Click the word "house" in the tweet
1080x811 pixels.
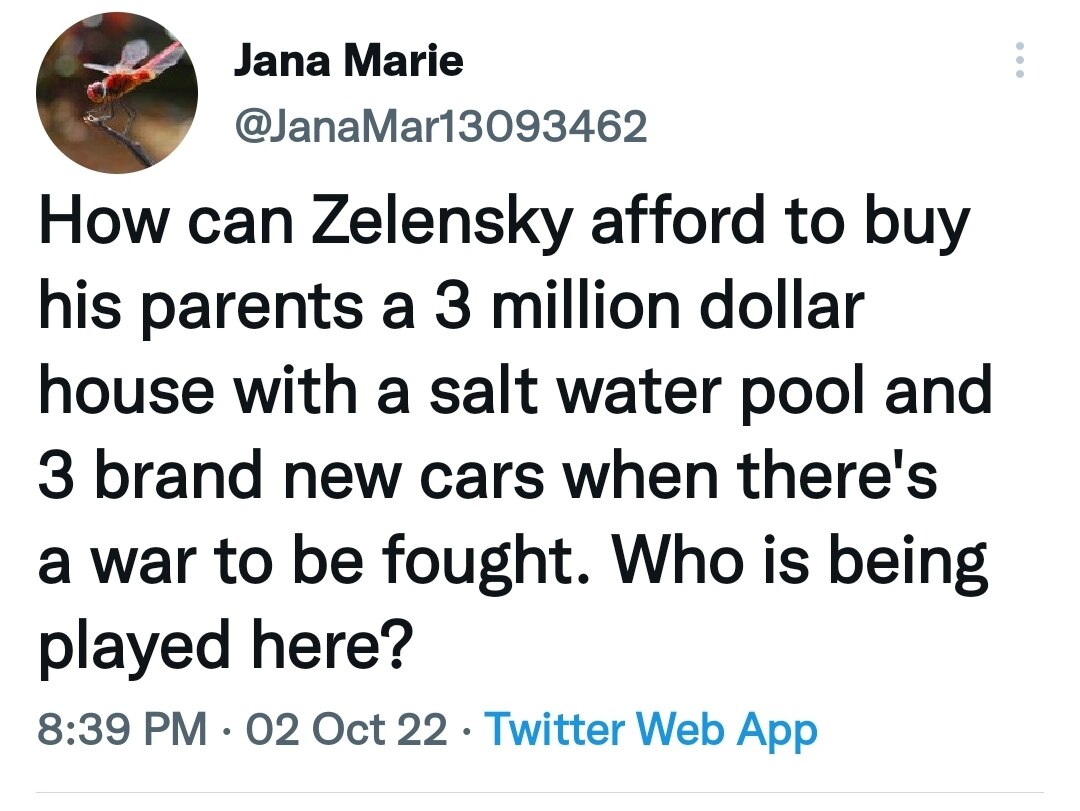pyautogui.click(x=125, y=390)
